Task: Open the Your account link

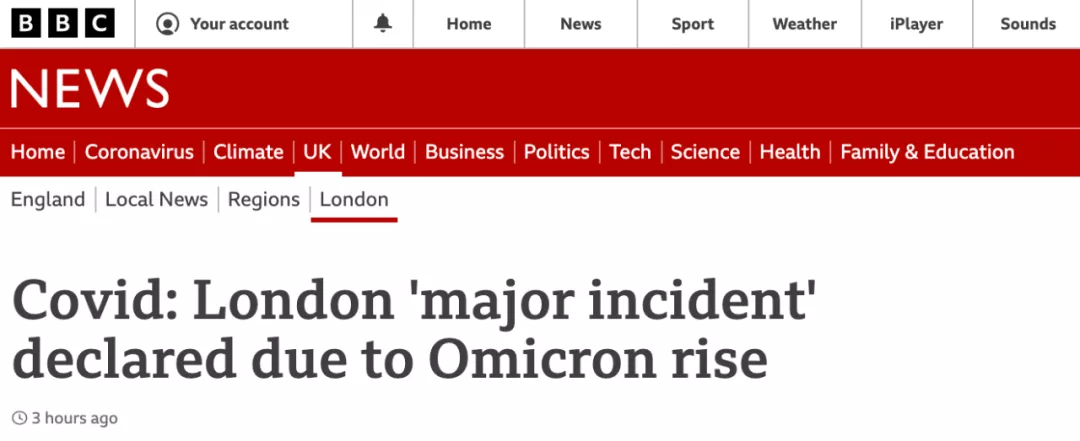Action: (x=222, y=24)
